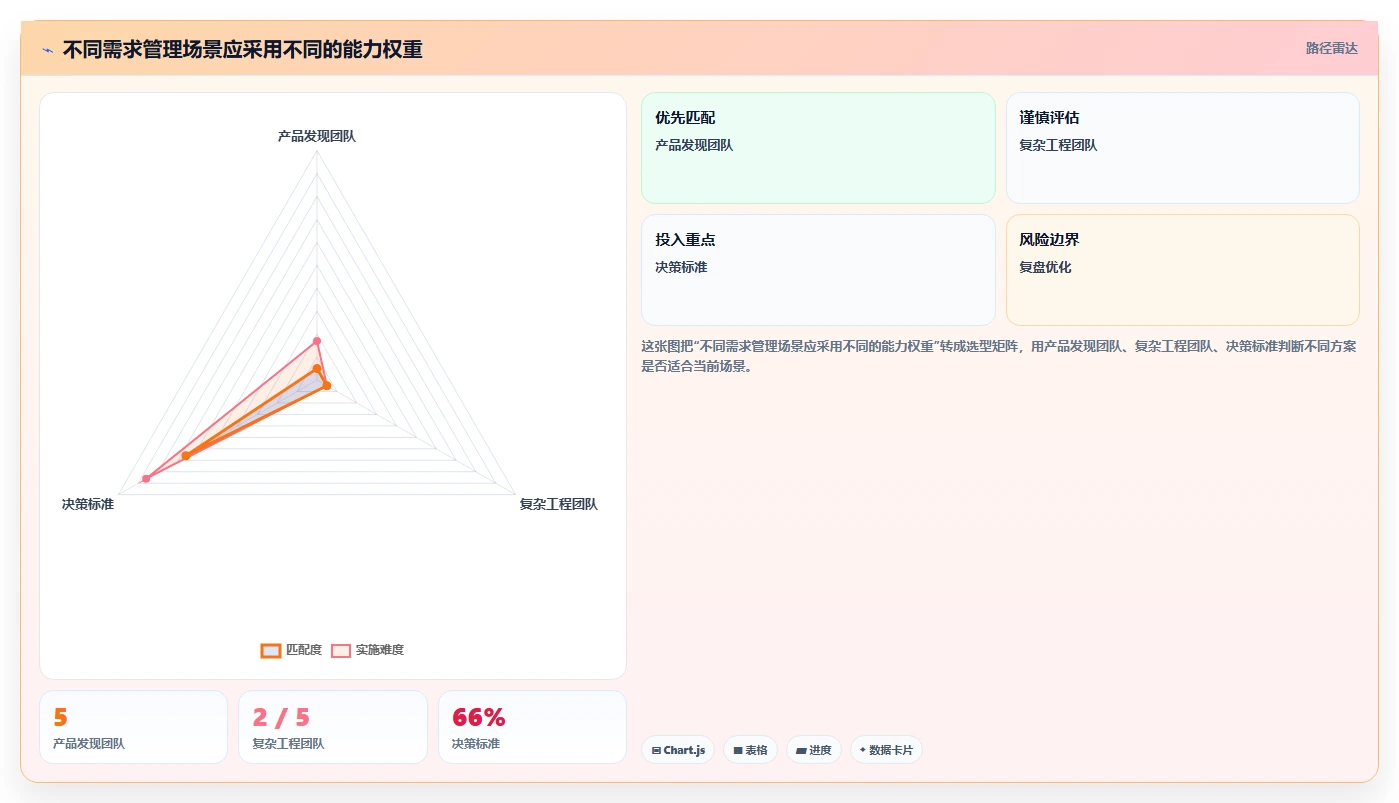Open the 风险边界 card

click(1182, 270)
